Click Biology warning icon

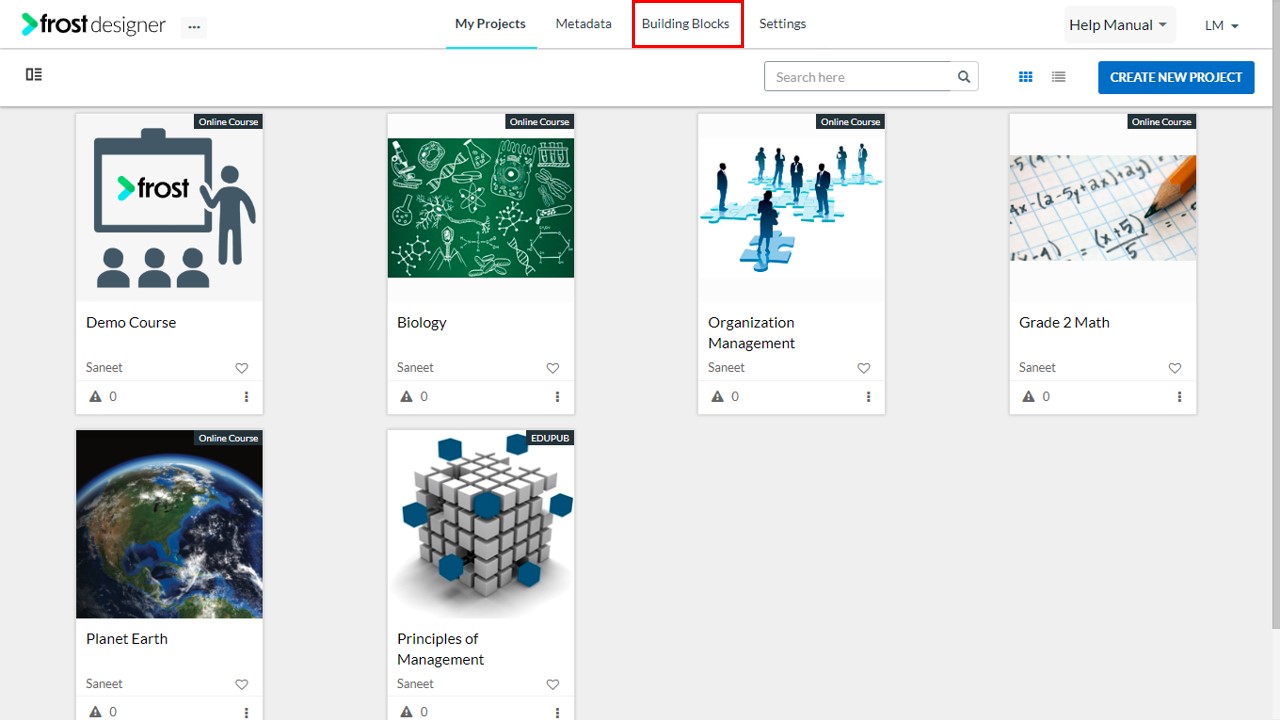407,397
